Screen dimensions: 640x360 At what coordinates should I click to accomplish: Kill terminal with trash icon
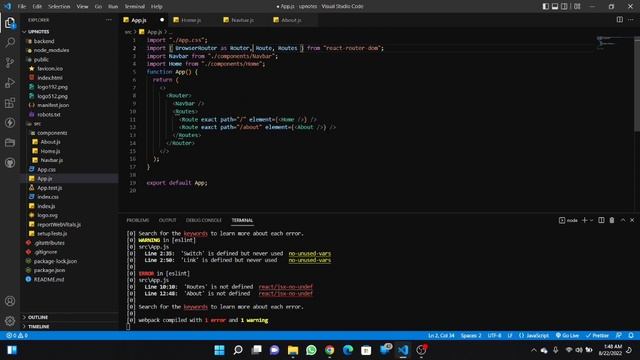(611, 220)
